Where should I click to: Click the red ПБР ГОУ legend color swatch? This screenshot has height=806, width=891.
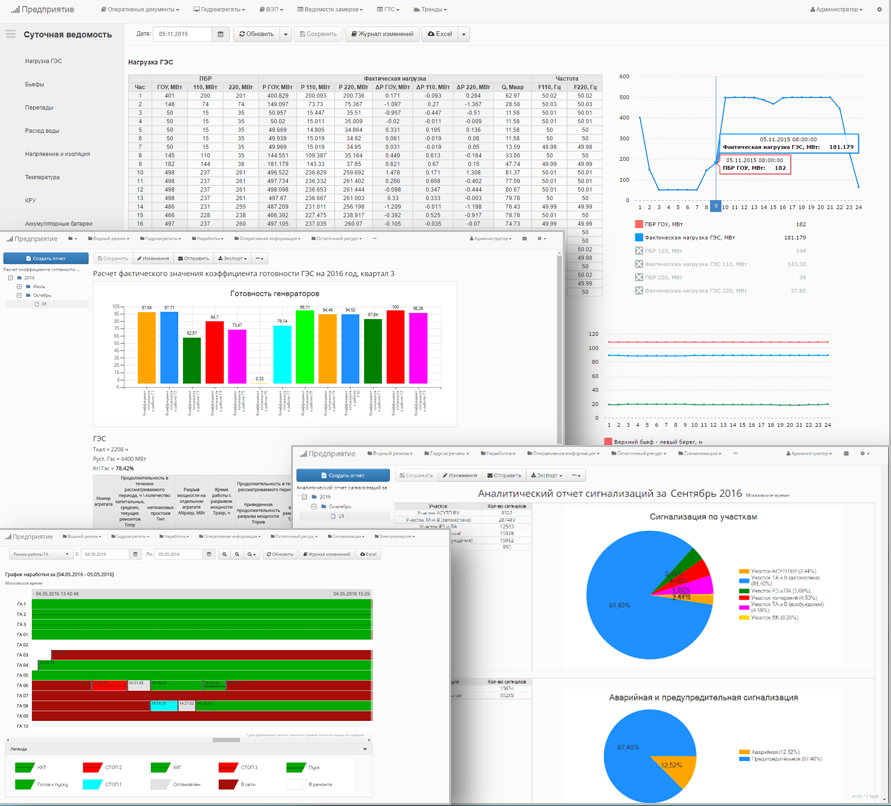pyautogui.click(x=639, y=225)
